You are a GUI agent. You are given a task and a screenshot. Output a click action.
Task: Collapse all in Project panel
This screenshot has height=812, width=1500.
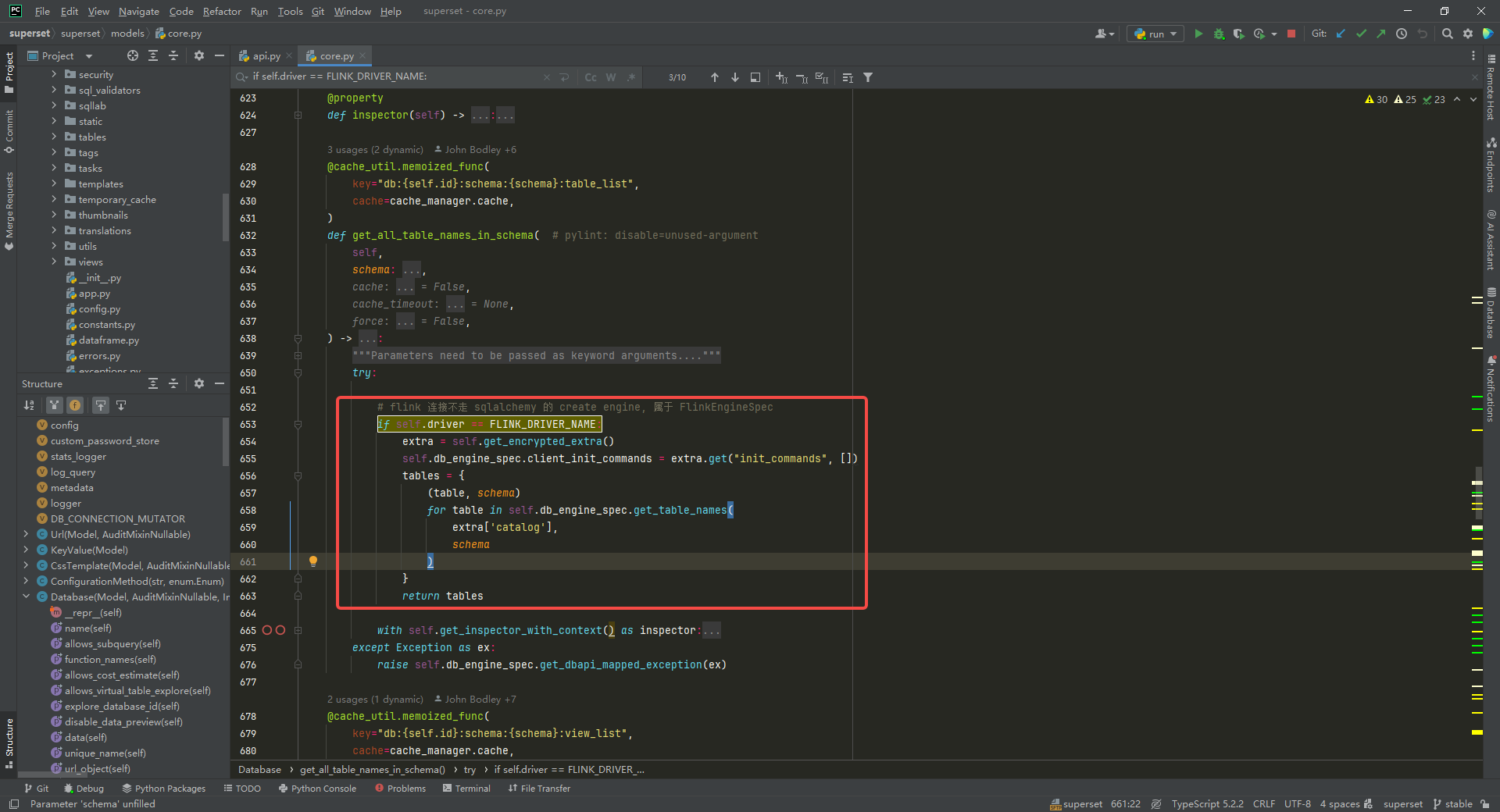point(173,55)
